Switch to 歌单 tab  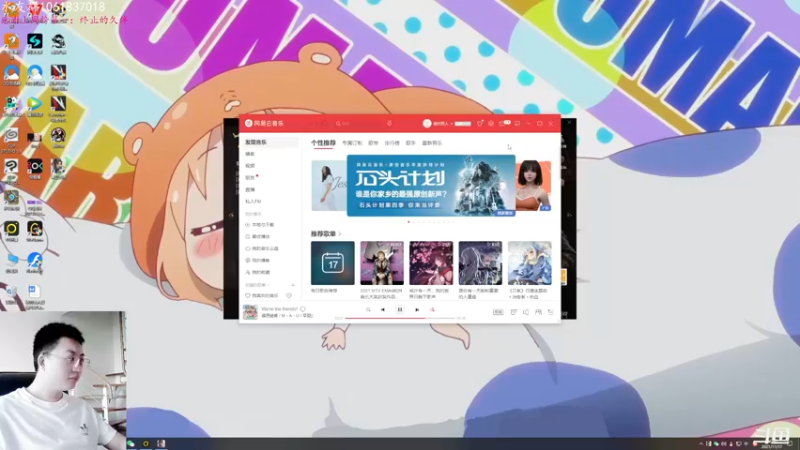[373, 143]
